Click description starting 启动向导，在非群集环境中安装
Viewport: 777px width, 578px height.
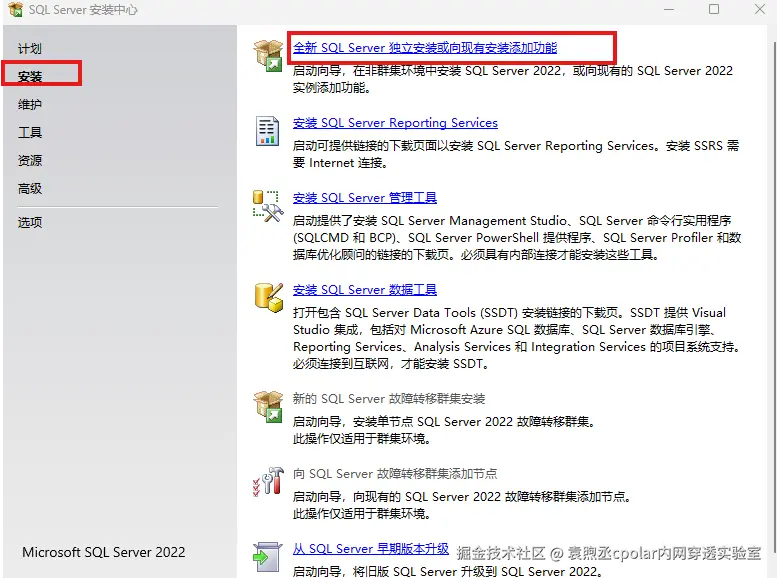[x=512, y=79]
